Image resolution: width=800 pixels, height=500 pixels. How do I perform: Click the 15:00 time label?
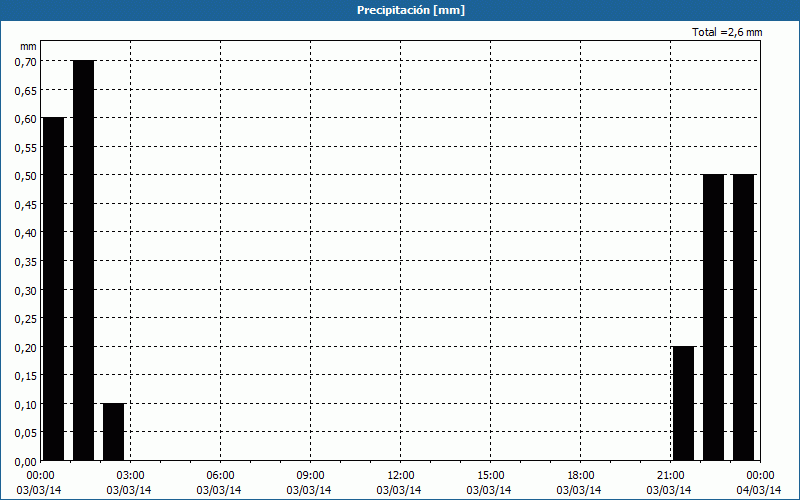[x=490, y=476]
